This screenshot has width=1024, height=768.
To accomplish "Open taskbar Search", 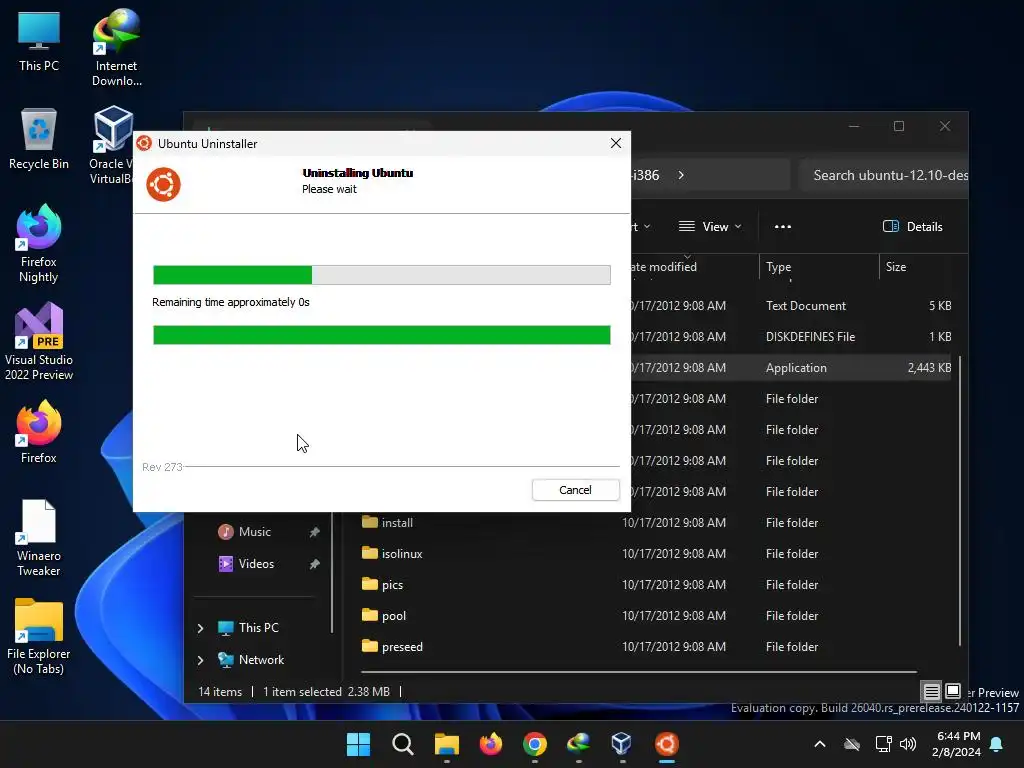I will [x=402, y=744].
